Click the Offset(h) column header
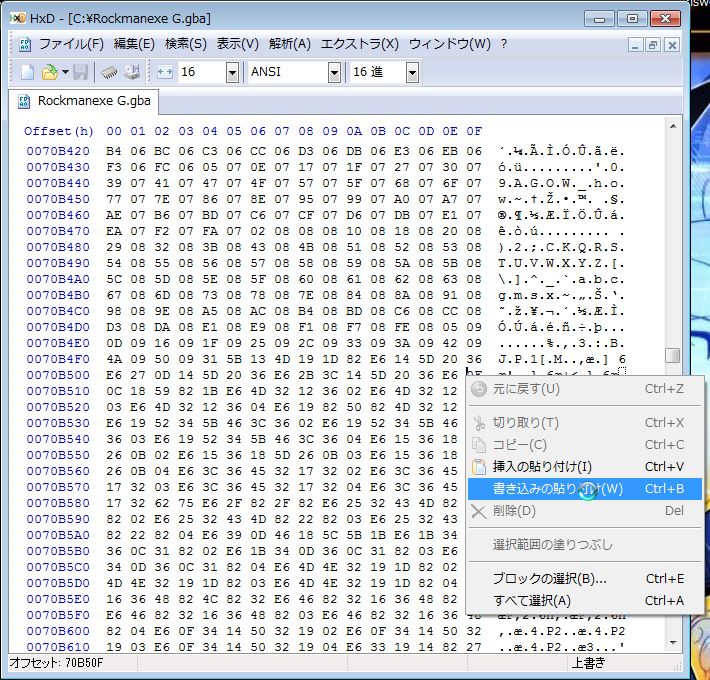This screenshot has height=680, width=710. (59, 131)
